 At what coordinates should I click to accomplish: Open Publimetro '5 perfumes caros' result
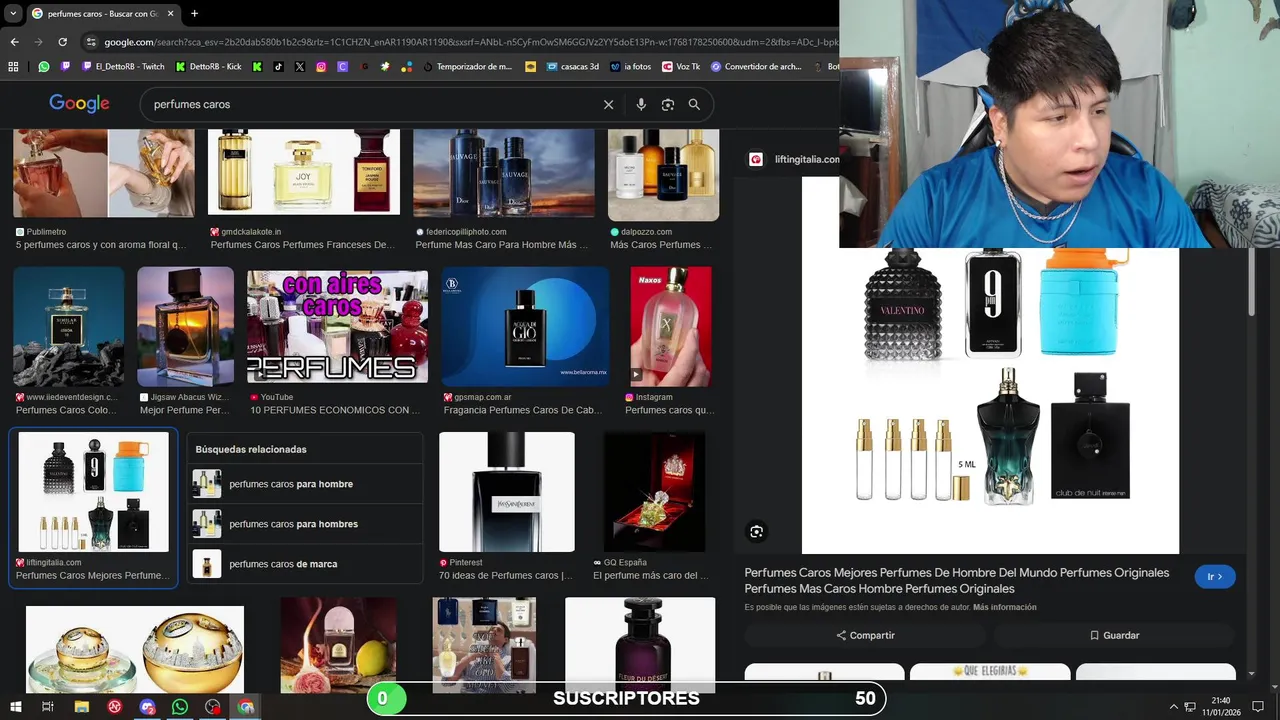pyautogui.click(x=103, y=173)
